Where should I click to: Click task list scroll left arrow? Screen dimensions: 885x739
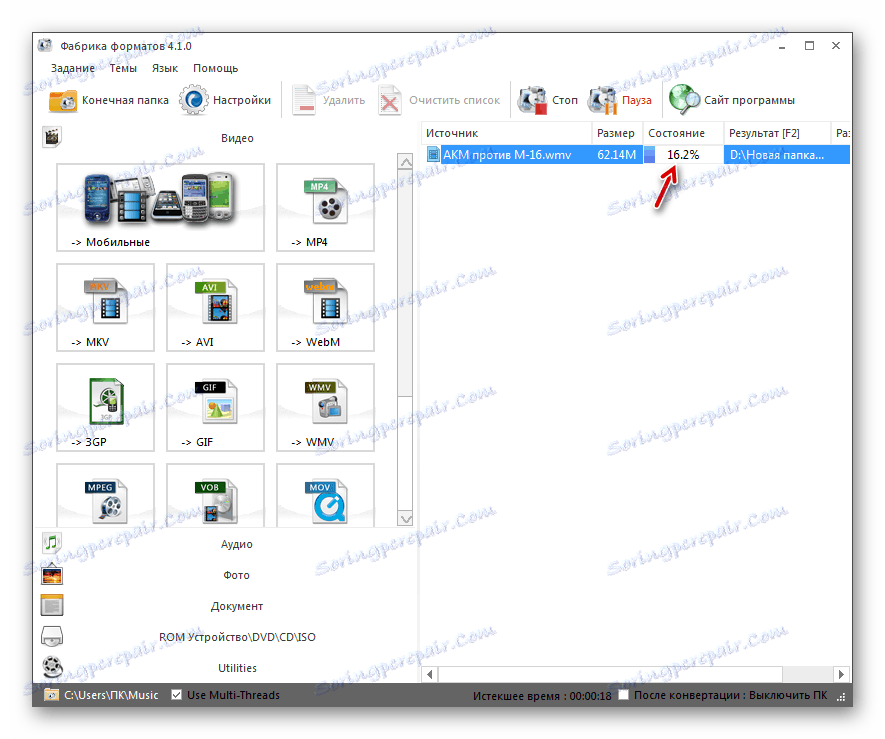point(430,674)
